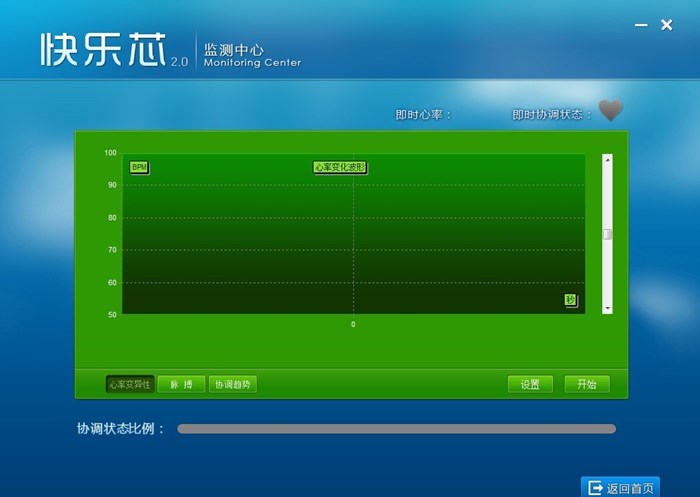
Task: Click the gray heart coherence status icon
Action: [x=610, y=111]
